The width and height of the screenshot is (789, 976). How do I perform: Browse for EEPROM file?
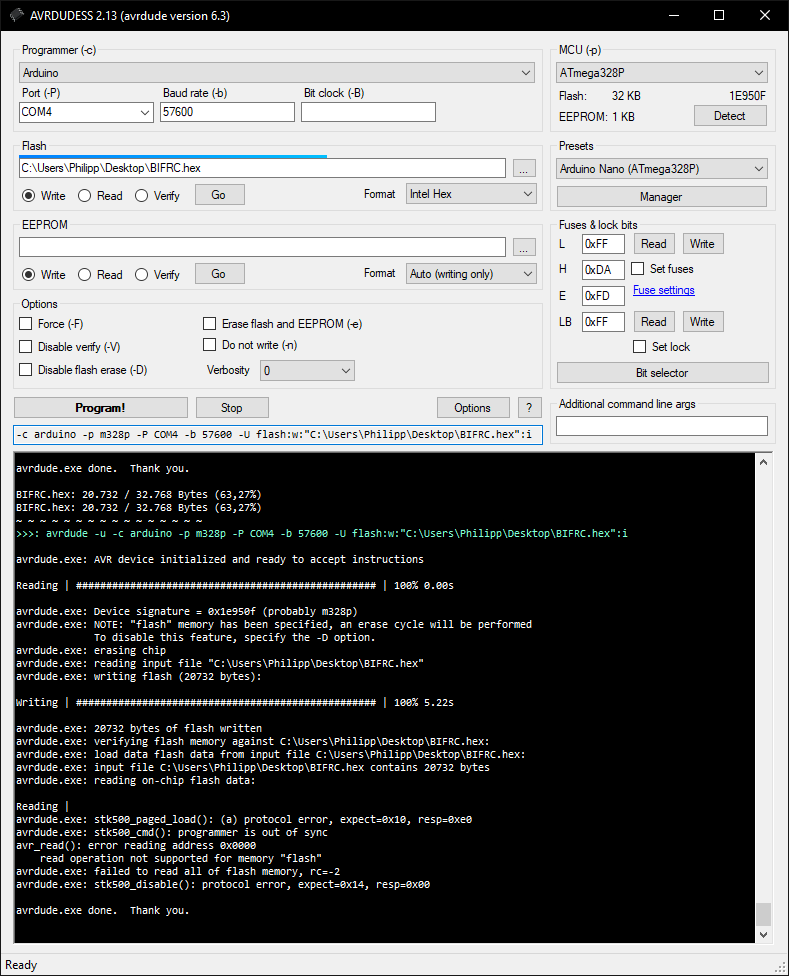click(524, 248)
